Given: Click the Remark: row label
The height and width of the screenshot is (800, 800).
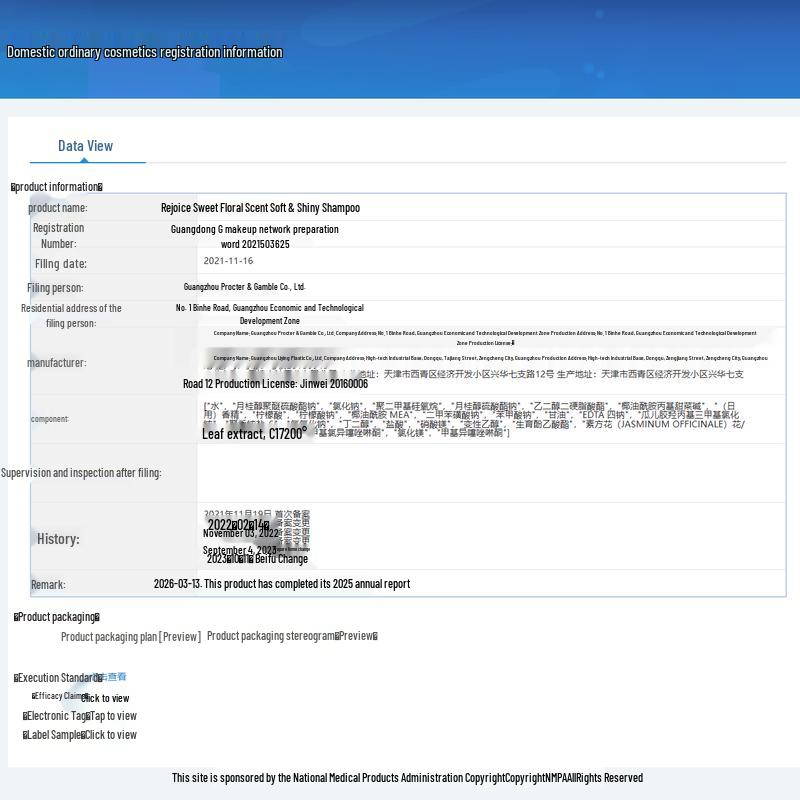Looking at the screenshot, I should pyautogui.click(x=48, y=585).
